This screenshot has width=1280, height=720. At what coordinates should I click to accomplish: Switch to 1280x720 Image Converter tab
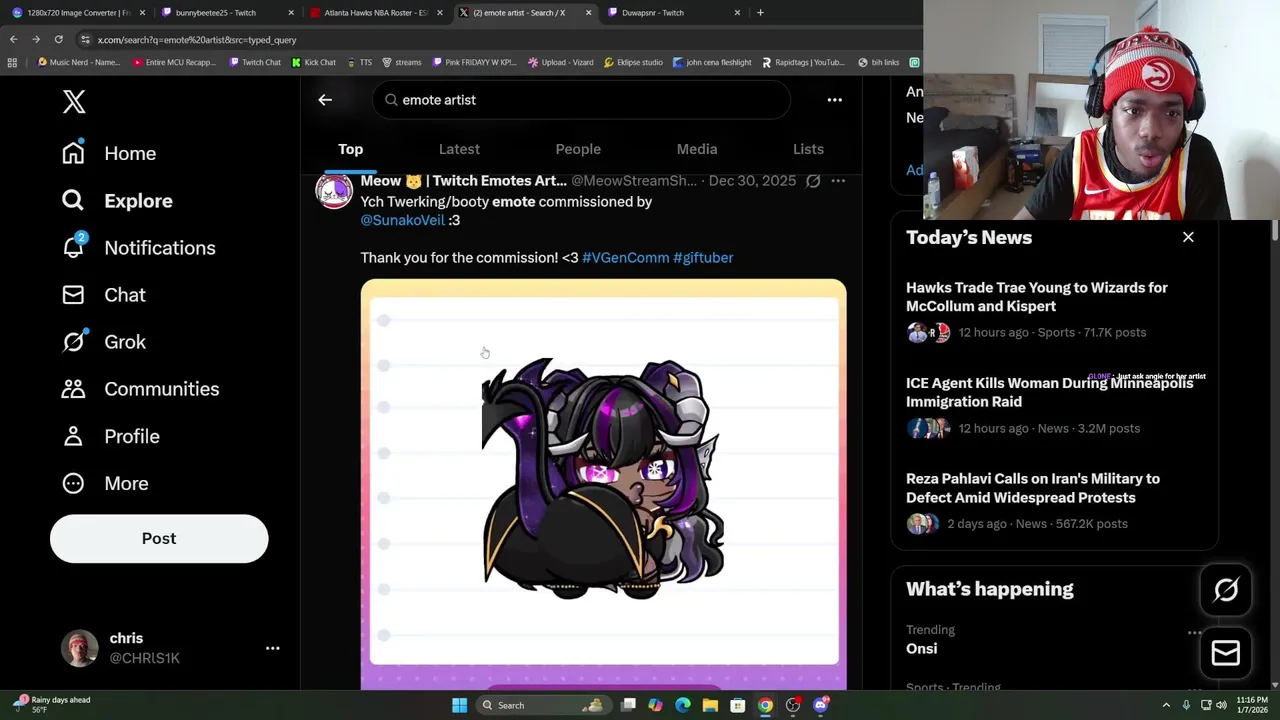point(78,13)
